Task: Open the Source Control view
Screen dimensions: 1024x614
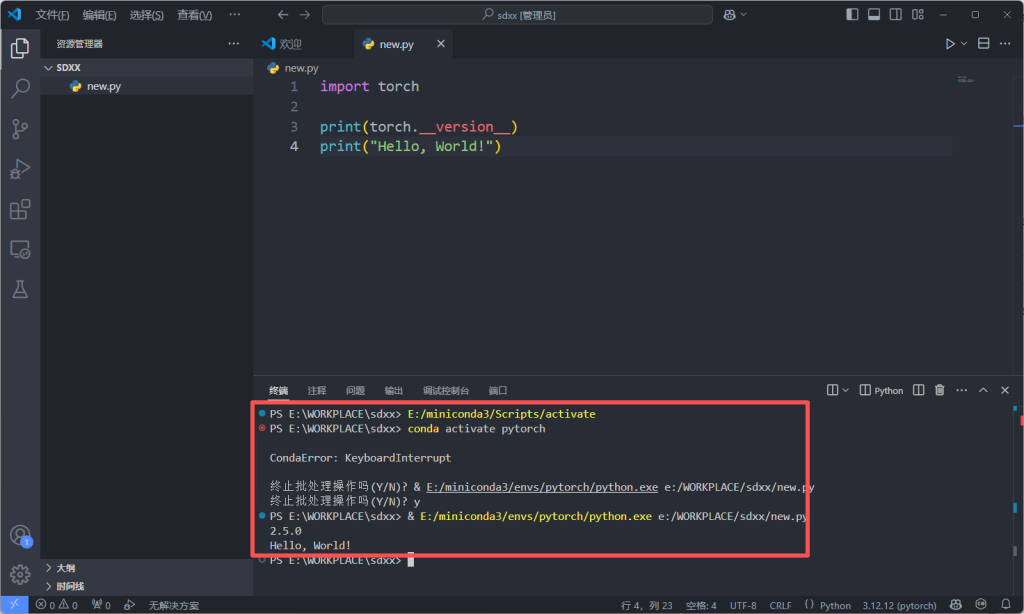Action: (x=19, y=129)
